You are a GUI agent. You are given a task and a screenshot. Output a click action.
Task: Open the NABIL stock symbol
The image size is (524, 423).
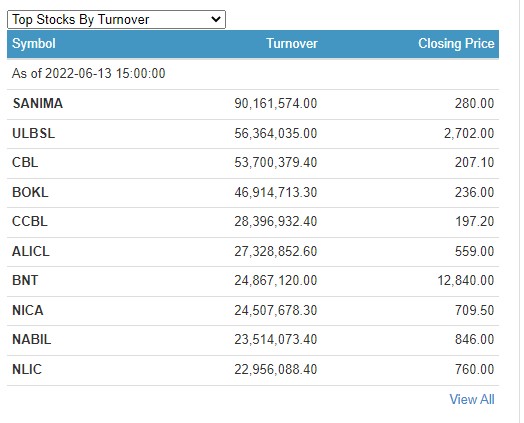click(32, 339)
